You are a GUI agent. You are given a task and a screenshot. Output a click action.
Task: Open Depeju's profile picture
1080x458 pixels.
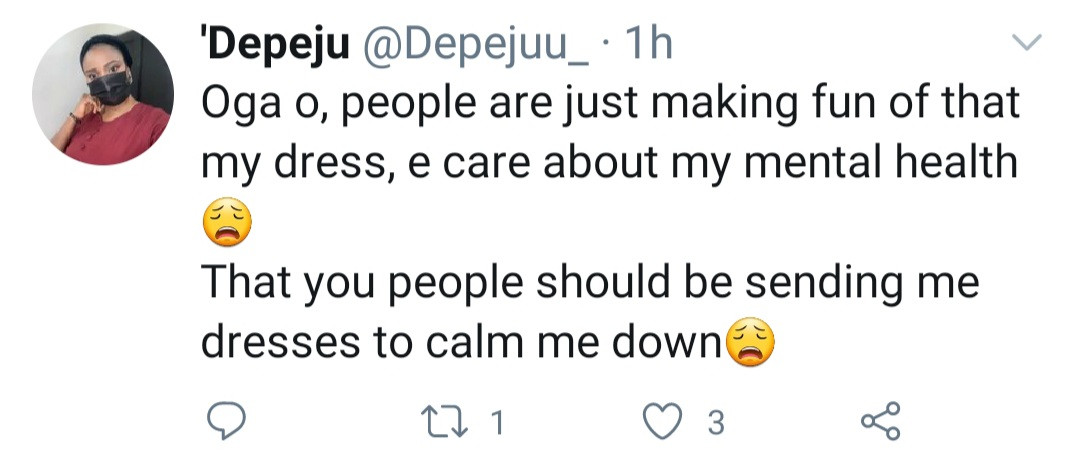point(102,95)
